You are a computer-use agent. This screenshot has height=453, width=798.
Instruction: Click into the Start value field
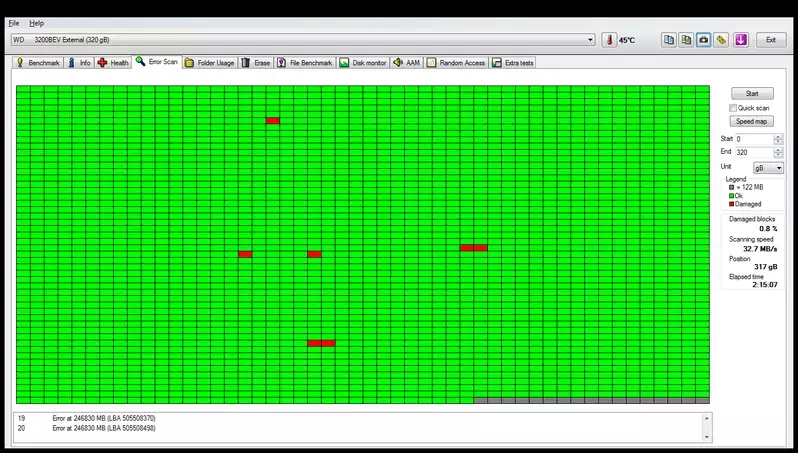pos(754,139)
